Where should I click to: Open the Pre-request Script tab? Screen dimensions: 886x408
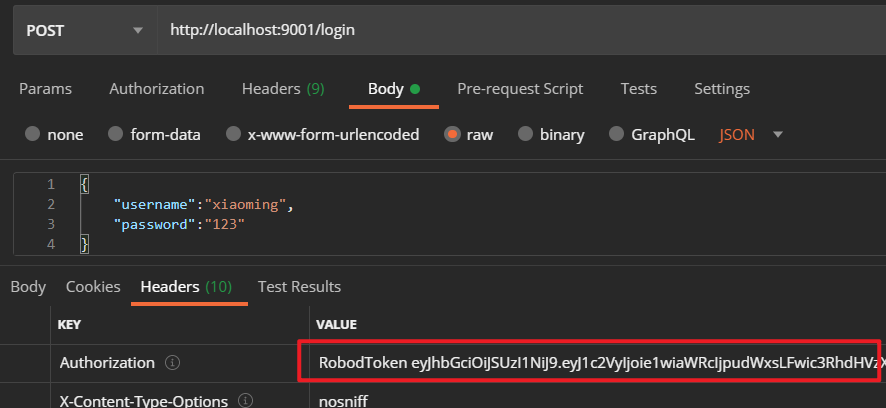(520, 88)
